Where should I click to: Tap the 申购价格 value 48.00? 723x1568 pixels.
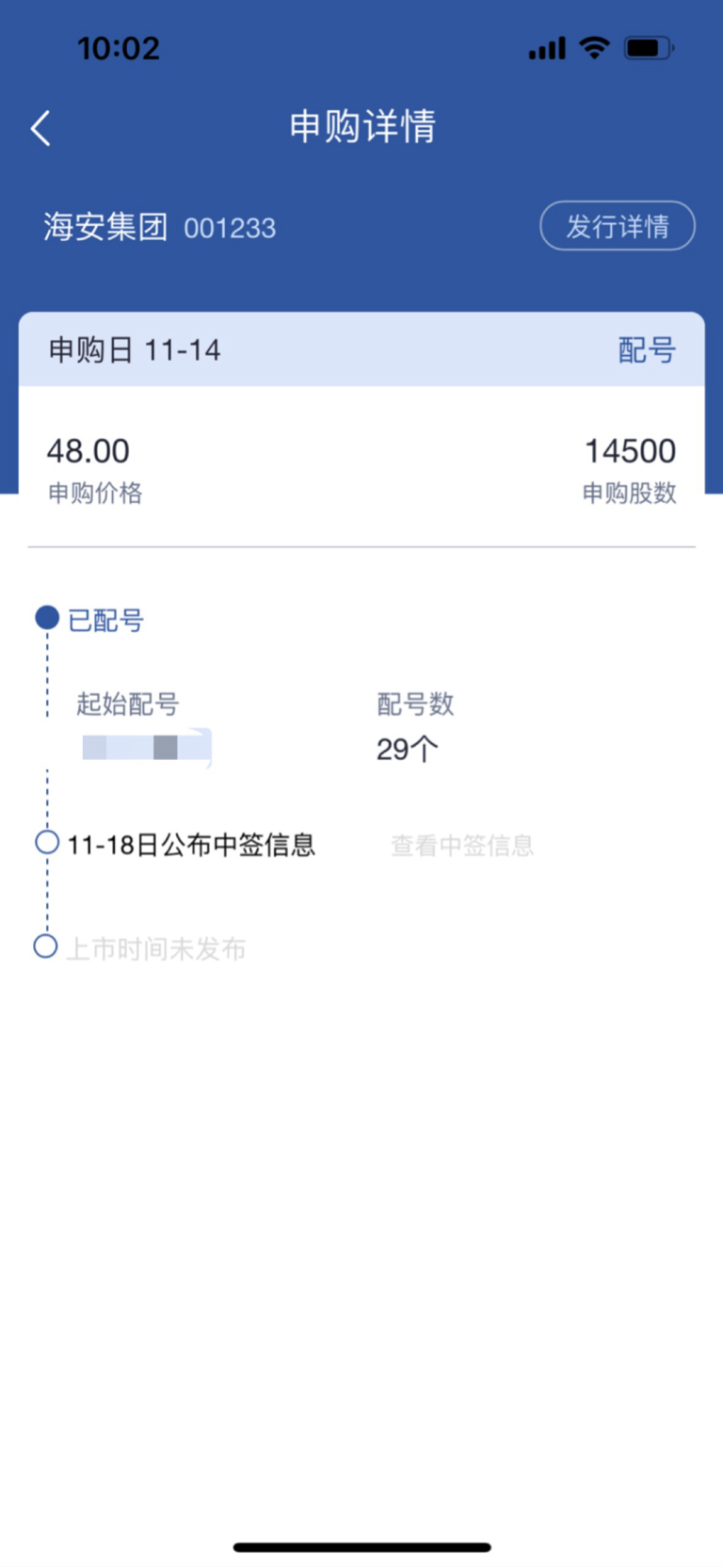coord(88,451)
